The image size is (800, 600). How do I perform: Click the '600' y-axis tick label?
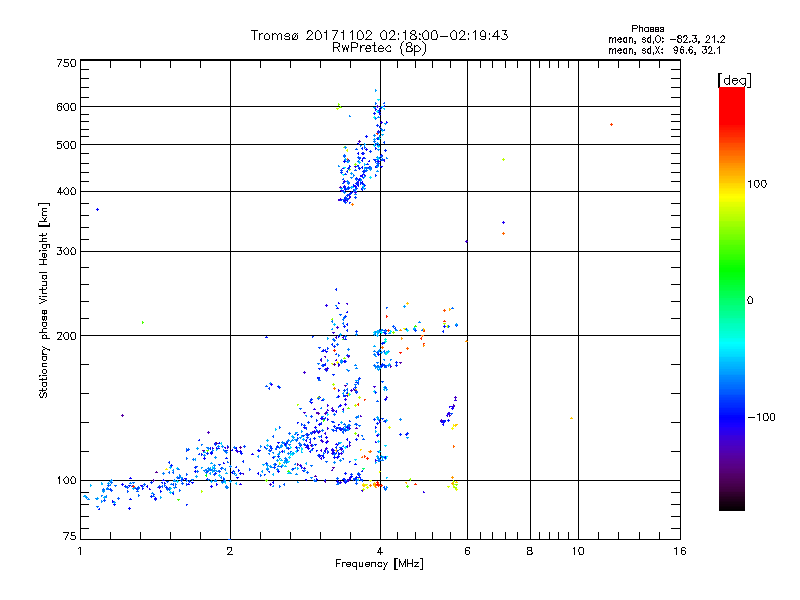[66, 107]
